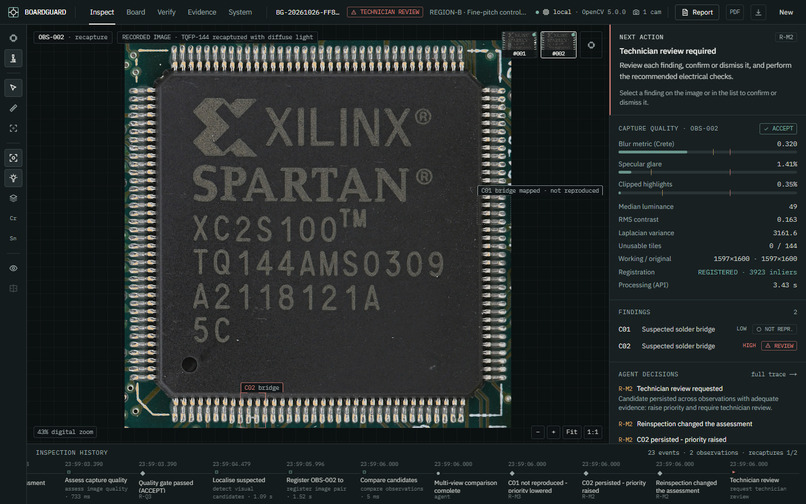This screenshot has width=806, height=504.
Task: Open the full trace link
Action: [774, 374]
